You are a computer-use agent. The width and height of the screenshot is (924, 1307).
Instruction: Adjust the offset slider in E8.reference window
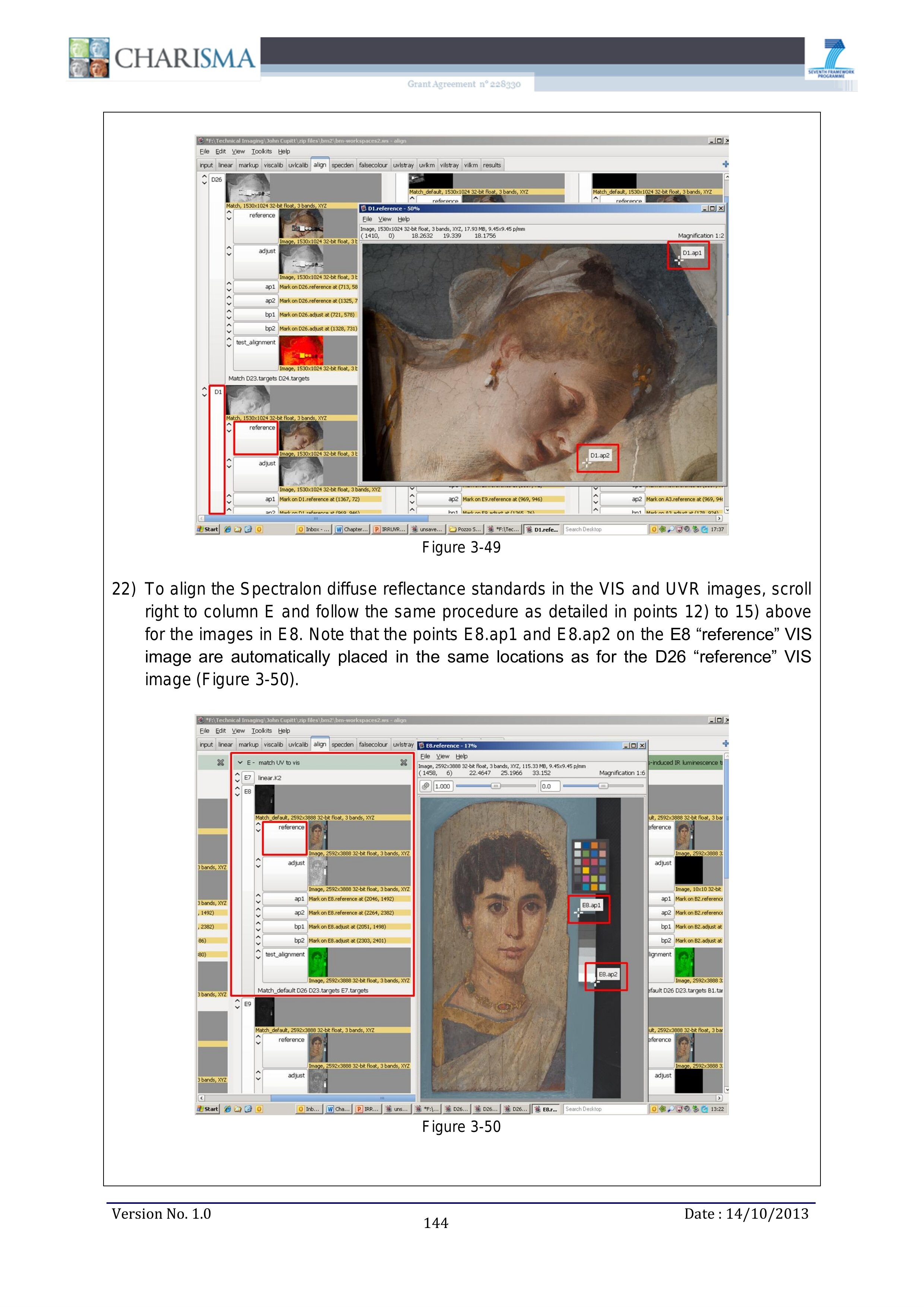(x=603, y=786)
